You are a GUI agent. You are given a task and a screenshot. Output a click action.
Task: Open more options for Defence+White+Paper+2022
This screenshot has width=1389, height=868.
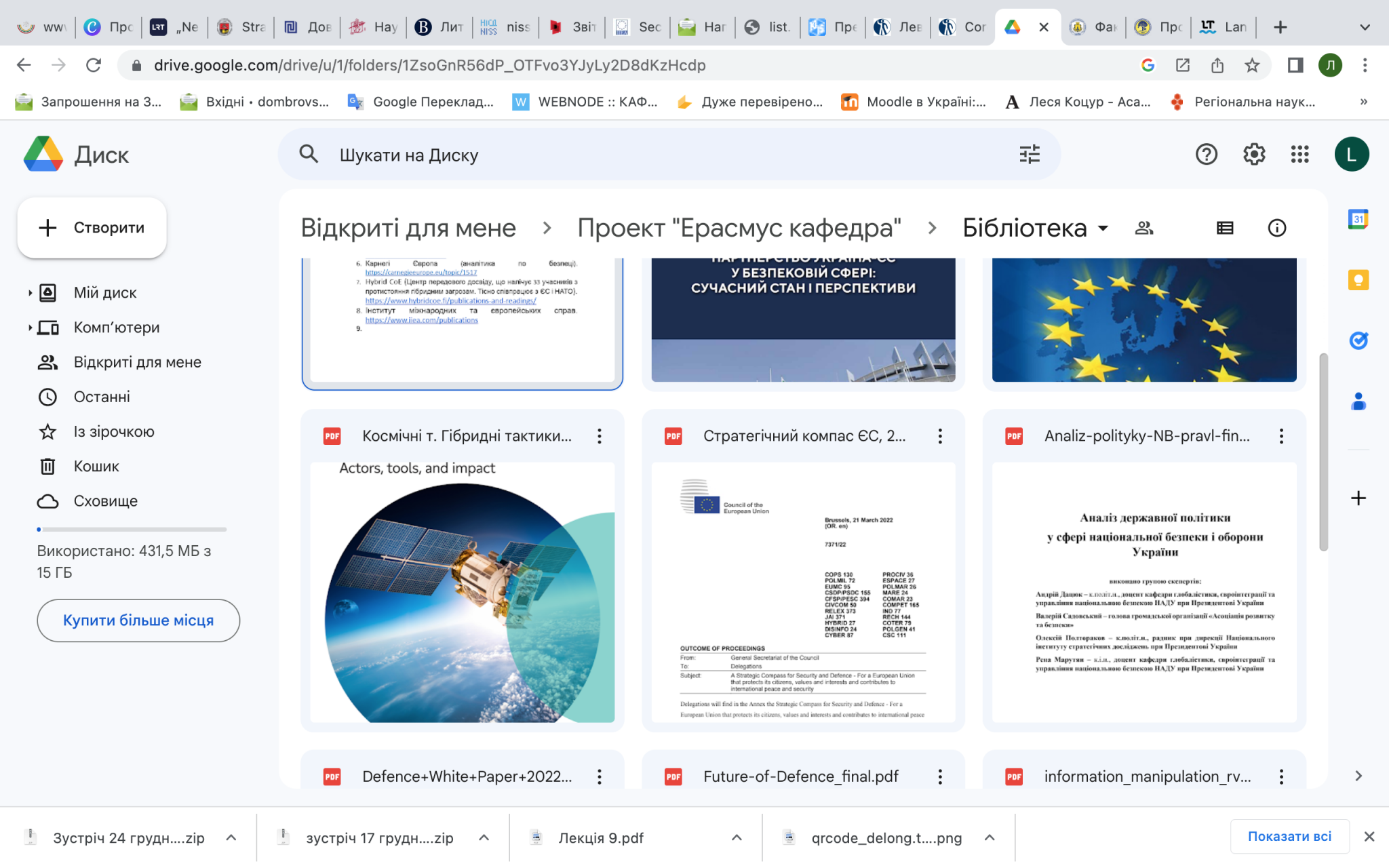[600, 776]
